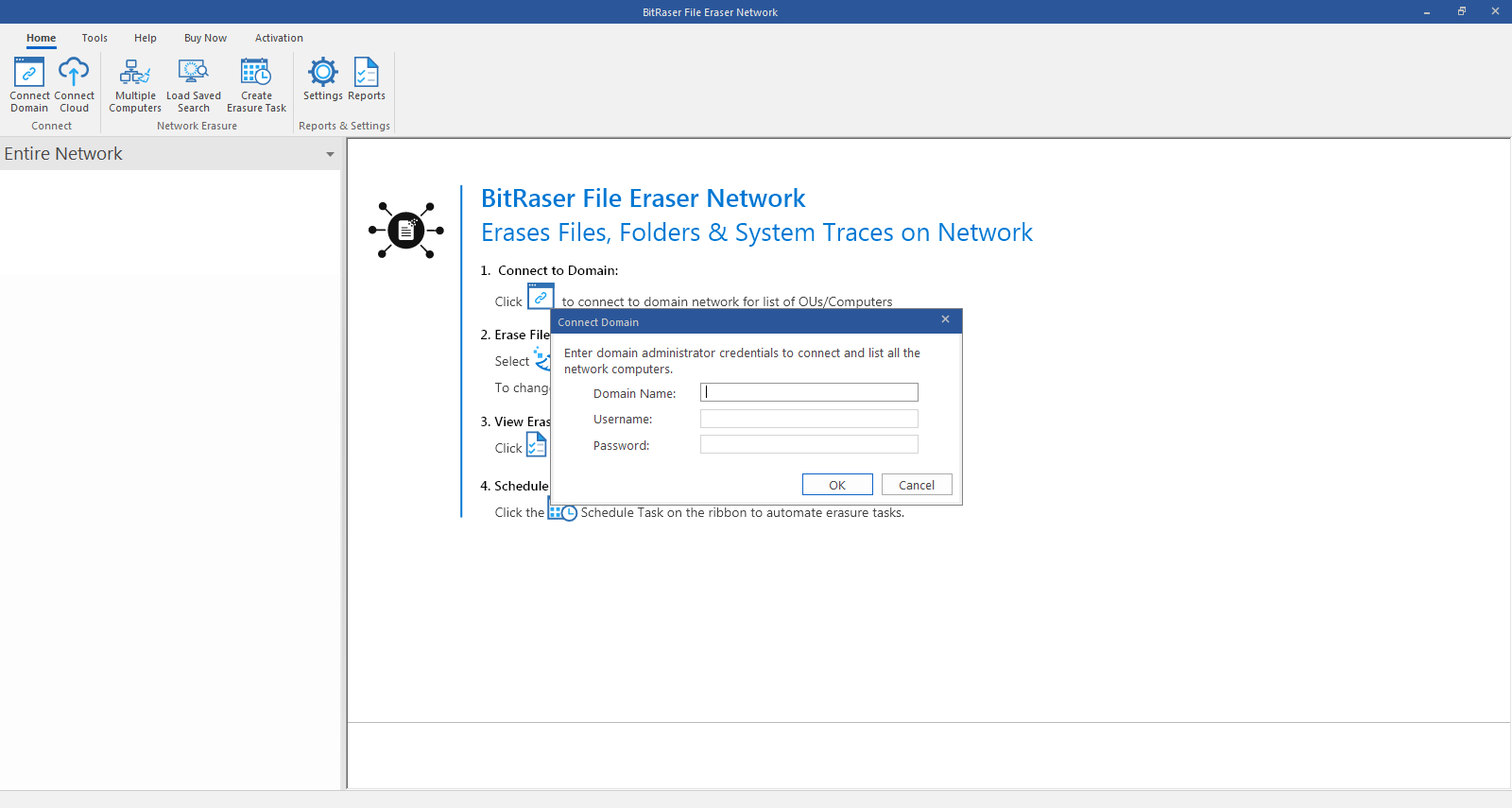Select the Multiple Computers tool
Viewport: 1512px width, 808px height.
pyautogui.click(x=135, y=84)
